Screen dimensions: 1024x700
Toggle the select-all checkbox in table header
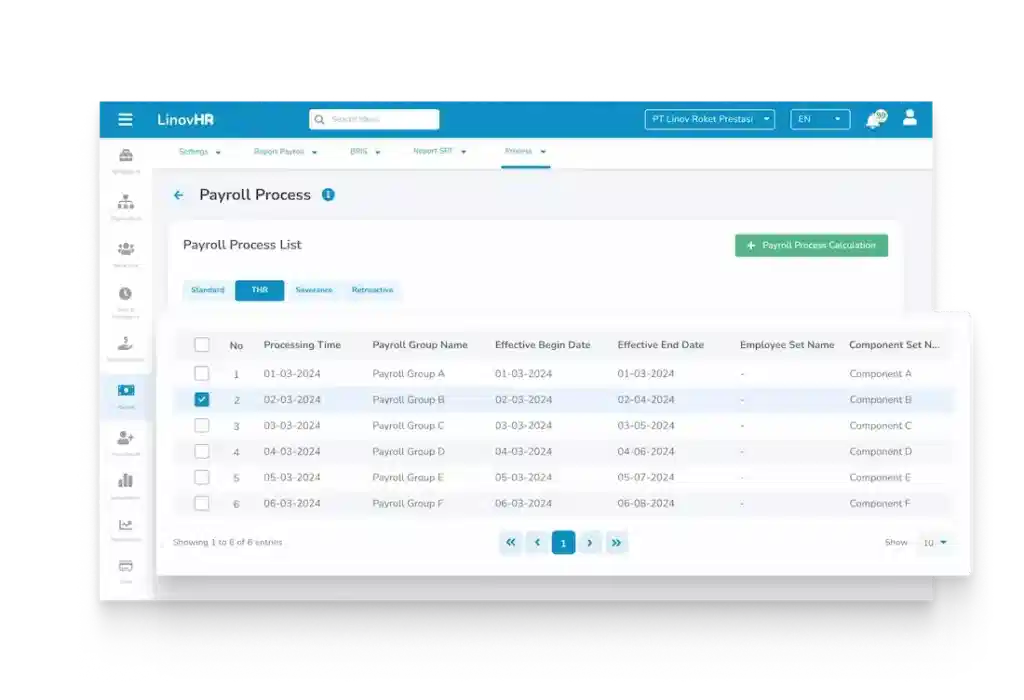(202, 345)
